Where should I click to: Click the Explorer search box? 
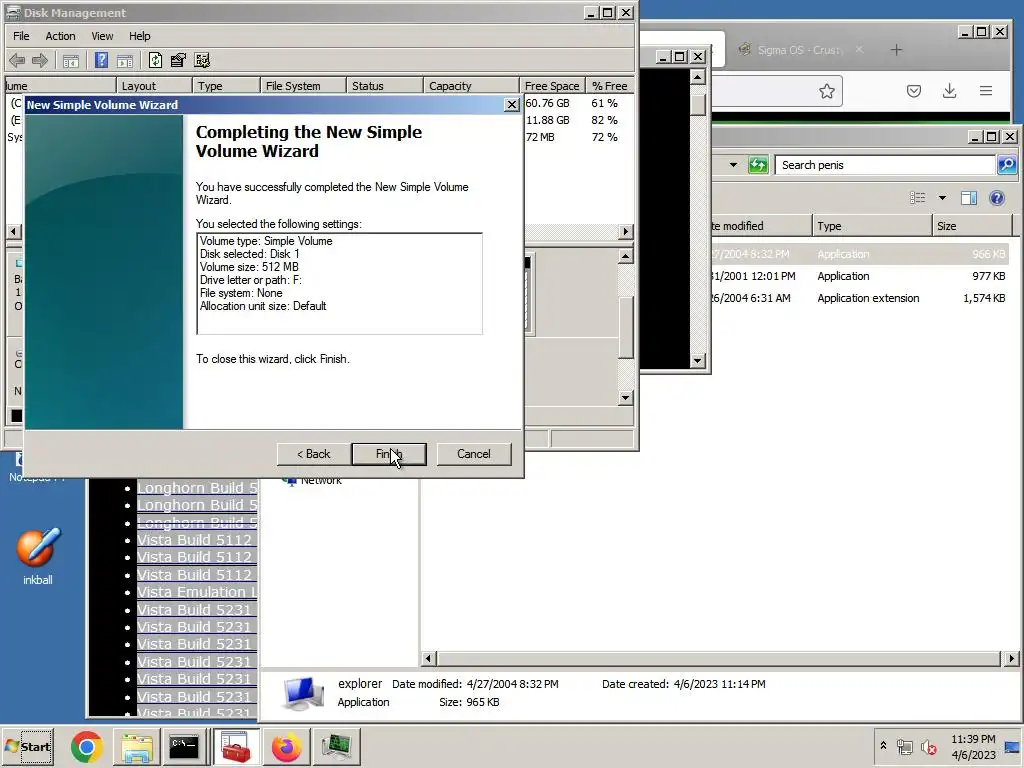coord(885,165)
